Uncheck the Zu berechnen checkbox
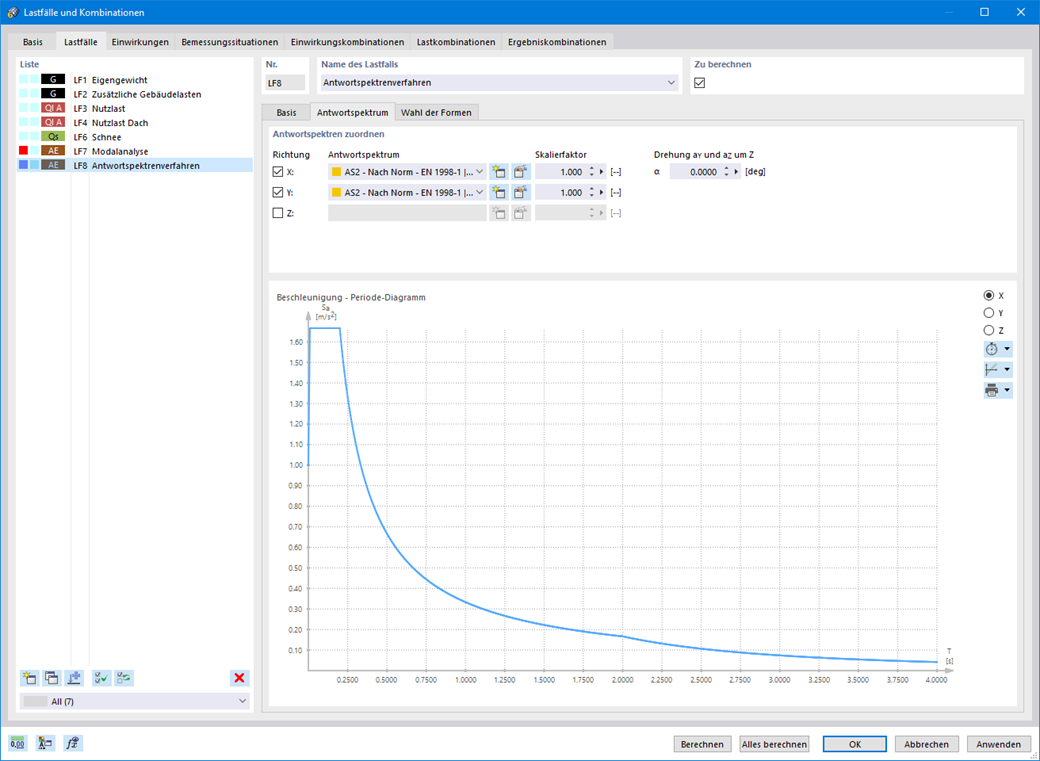 click(699, 83)
